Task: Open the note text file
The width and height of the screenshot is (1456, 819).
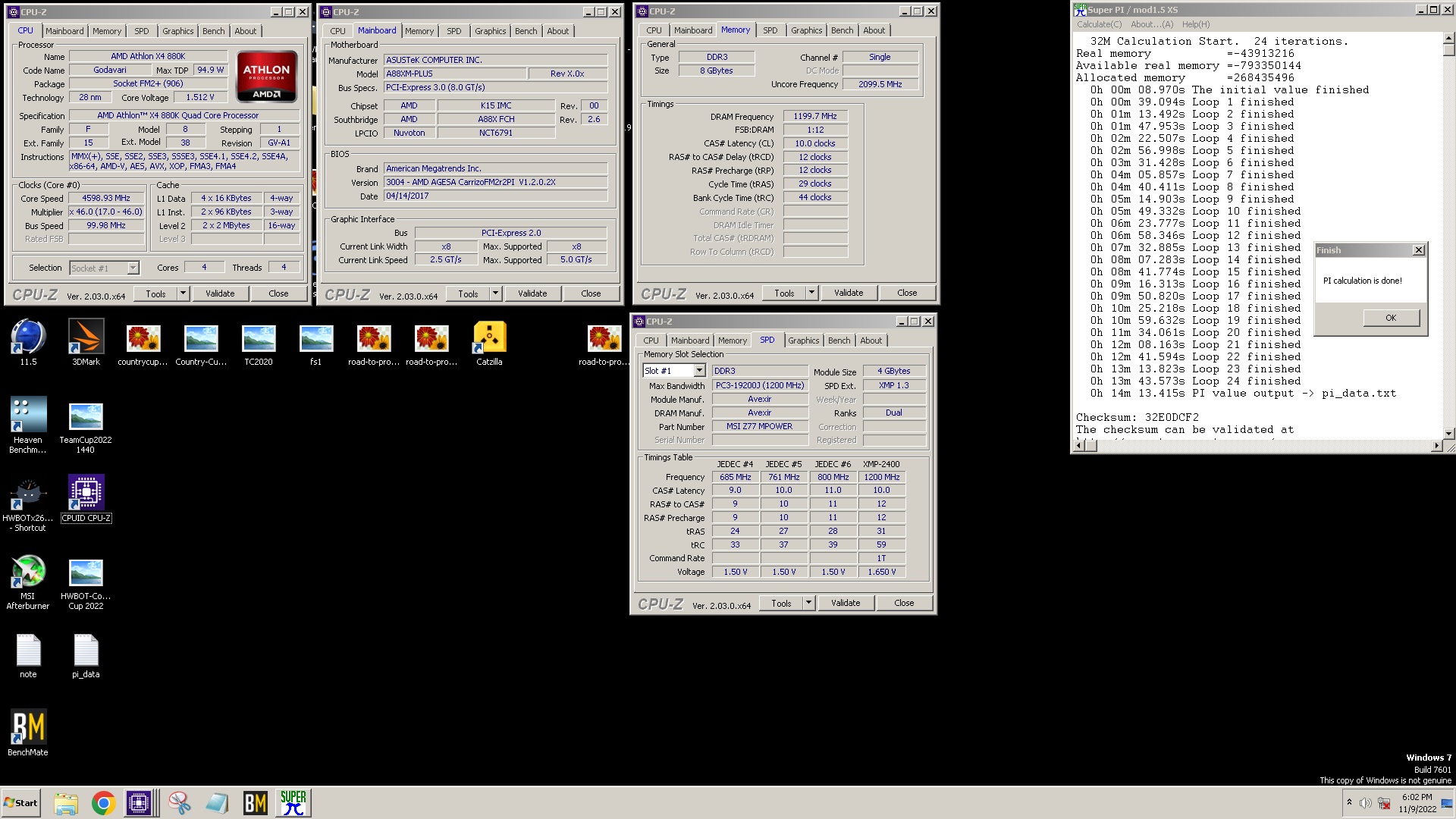Action: coord(28,656)
